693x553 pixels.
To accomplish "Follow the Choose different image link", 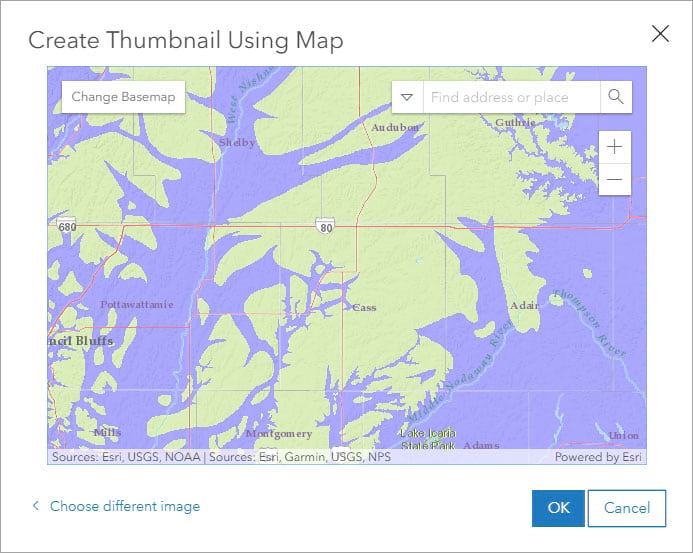I will click(125, 506).
